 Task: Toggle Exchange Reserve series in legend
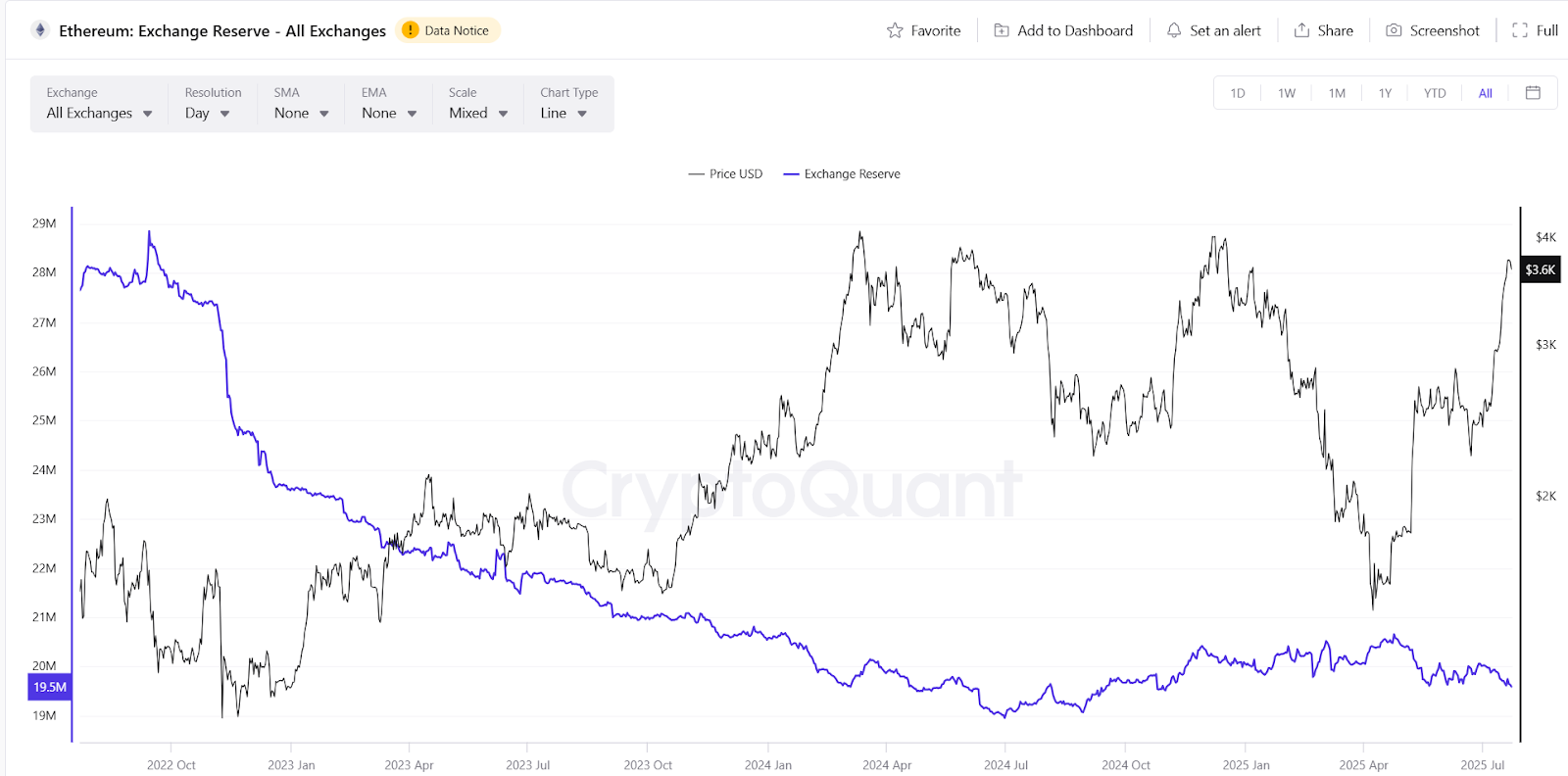point(842,174)
